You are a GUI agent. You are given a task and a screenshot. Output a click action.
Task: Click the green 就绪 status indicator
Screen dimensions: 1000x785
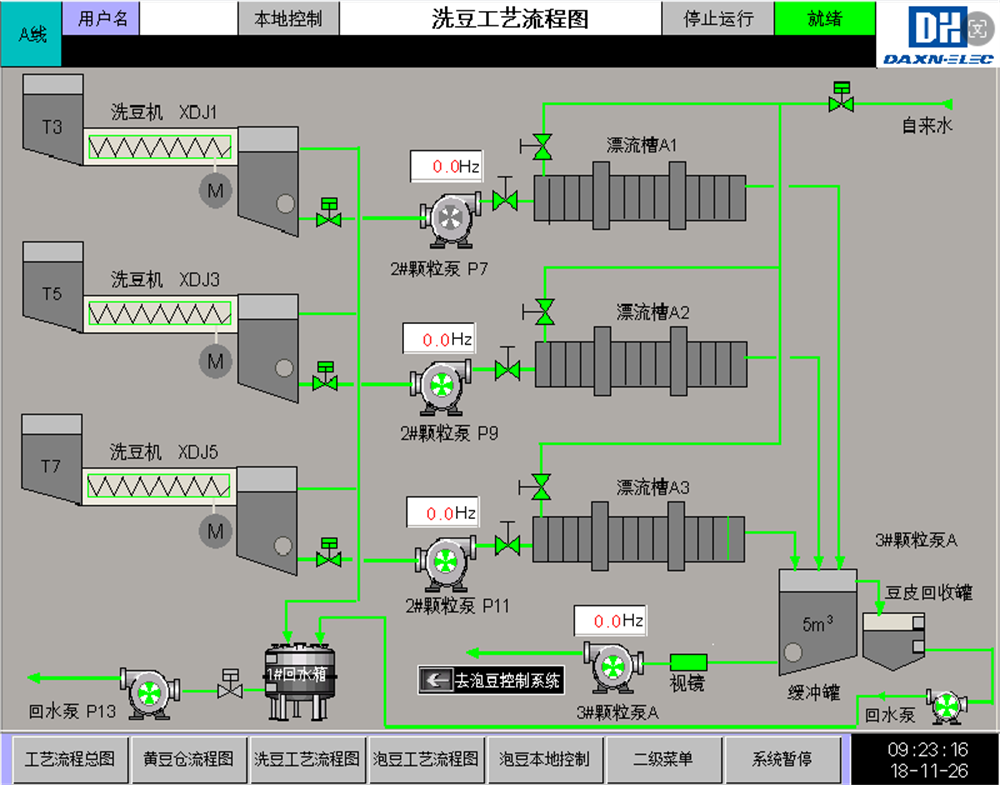click(x=824, y=18)
